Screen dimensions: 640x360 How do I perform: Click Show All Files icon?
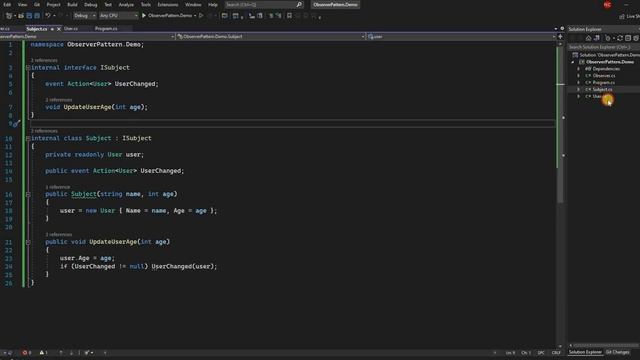(636, 38)
